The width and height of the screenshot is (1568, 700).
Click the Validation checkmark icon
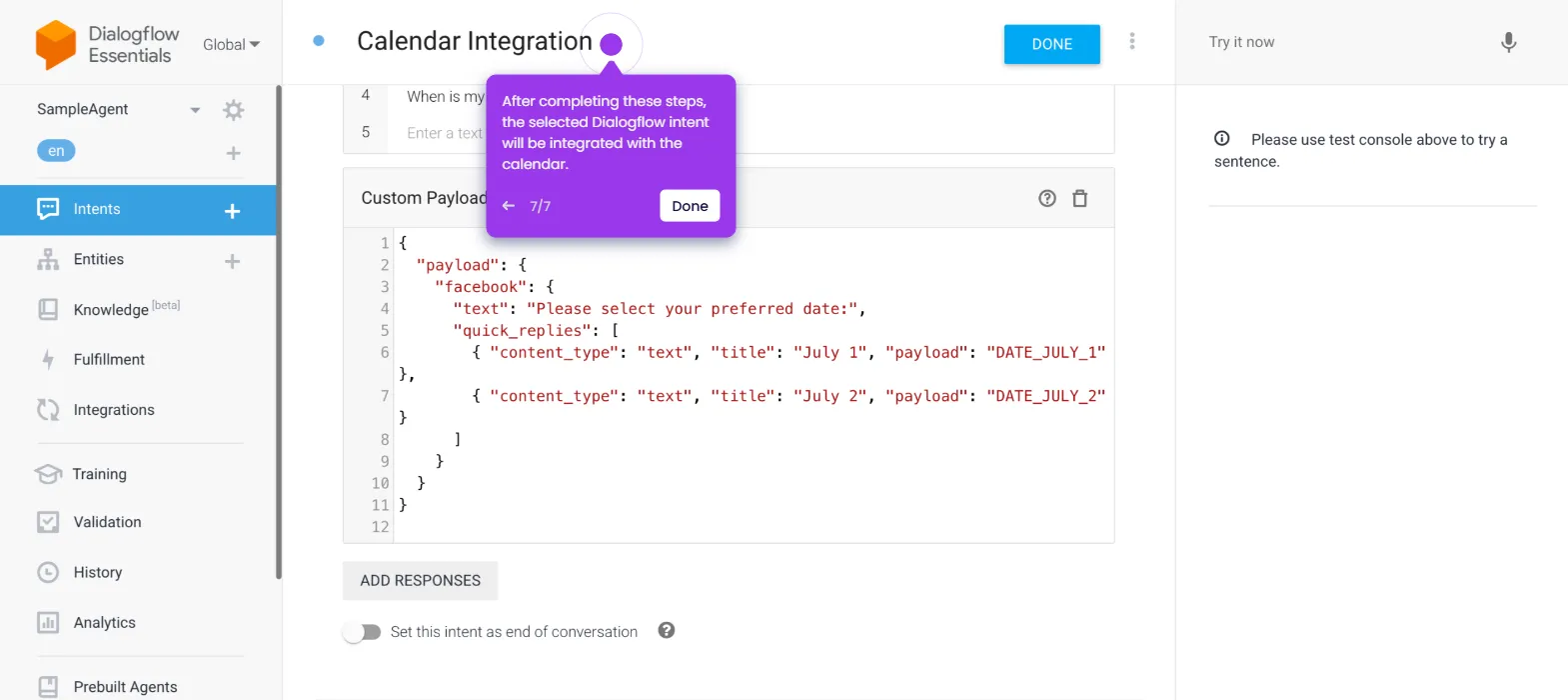coord(48,522)
